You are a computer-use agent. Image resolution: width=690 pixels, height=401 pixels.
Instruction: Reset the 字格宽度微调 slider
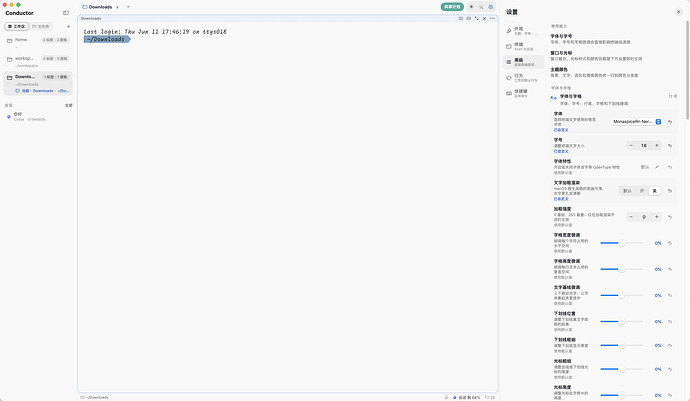[x=670, y=243]
